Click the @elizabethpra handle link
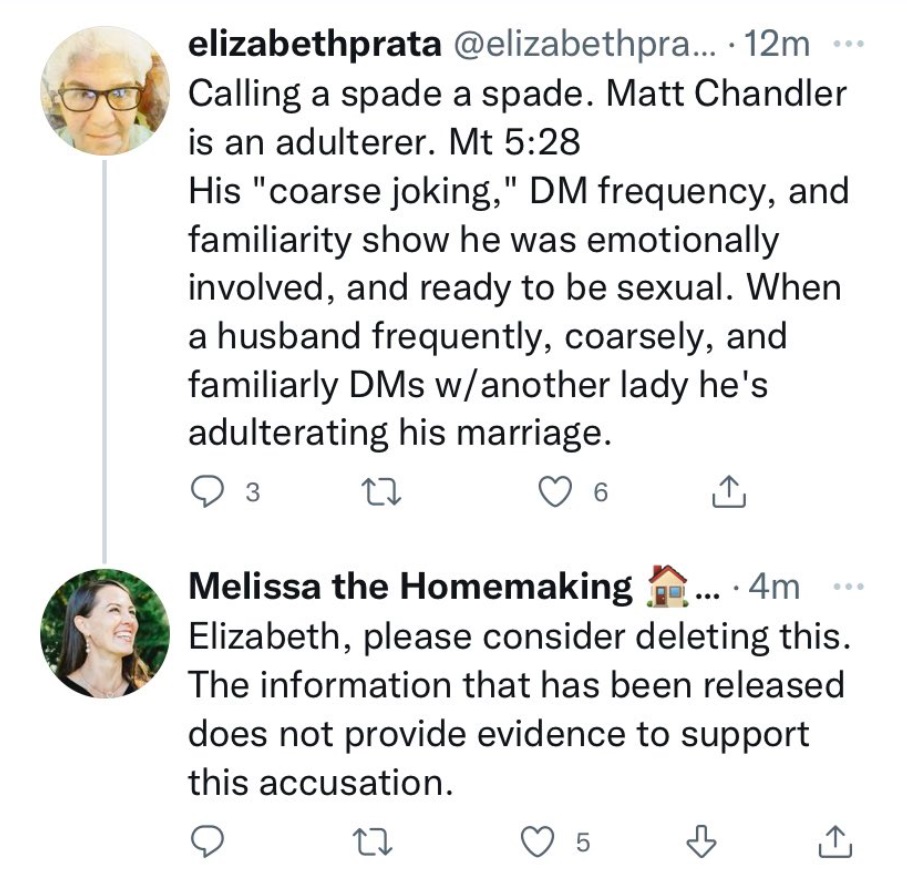 [584, 42]
